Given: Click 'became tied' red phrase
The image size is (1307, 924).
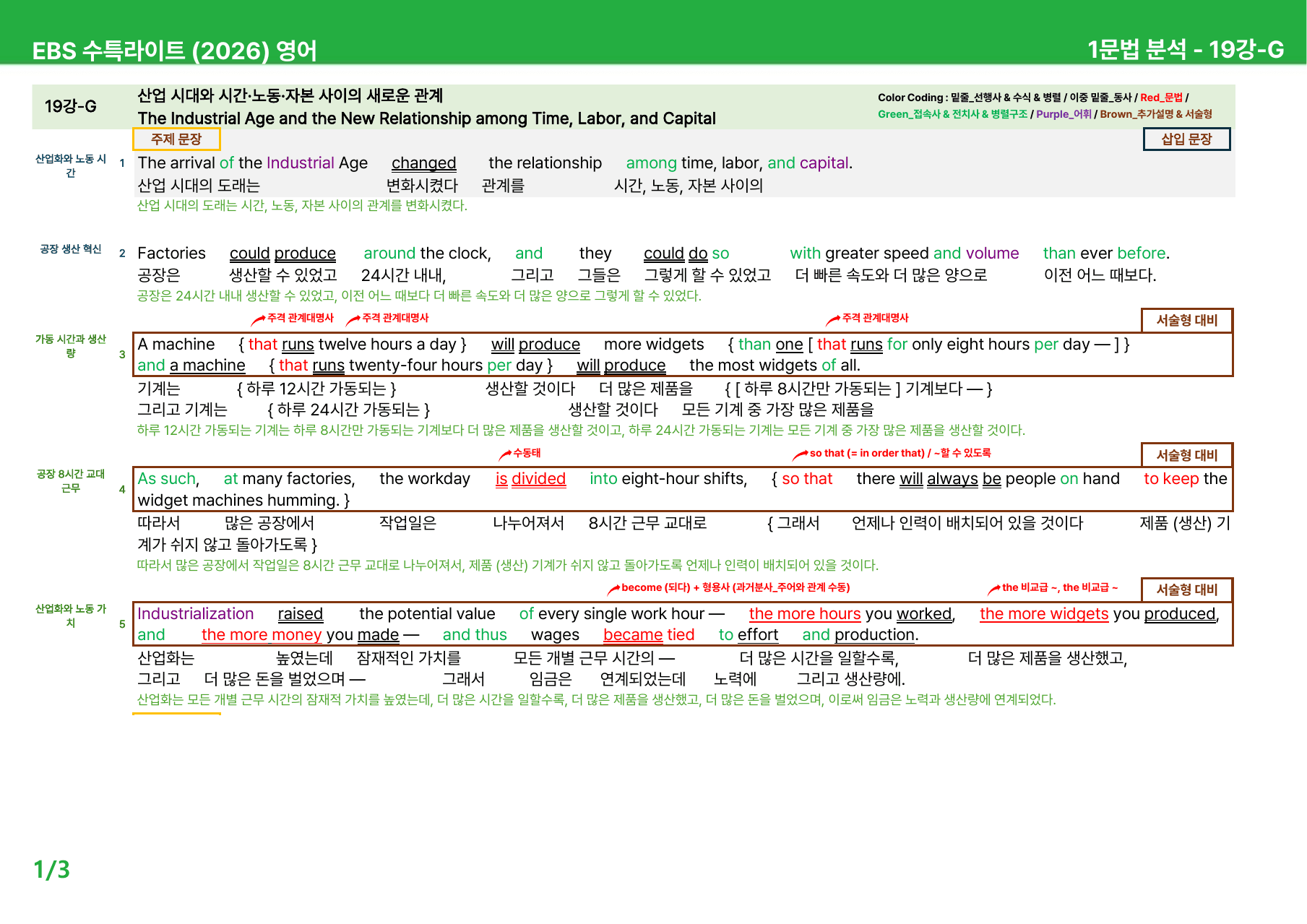Looking at the screenshot, I should click(x=649, y=635).
